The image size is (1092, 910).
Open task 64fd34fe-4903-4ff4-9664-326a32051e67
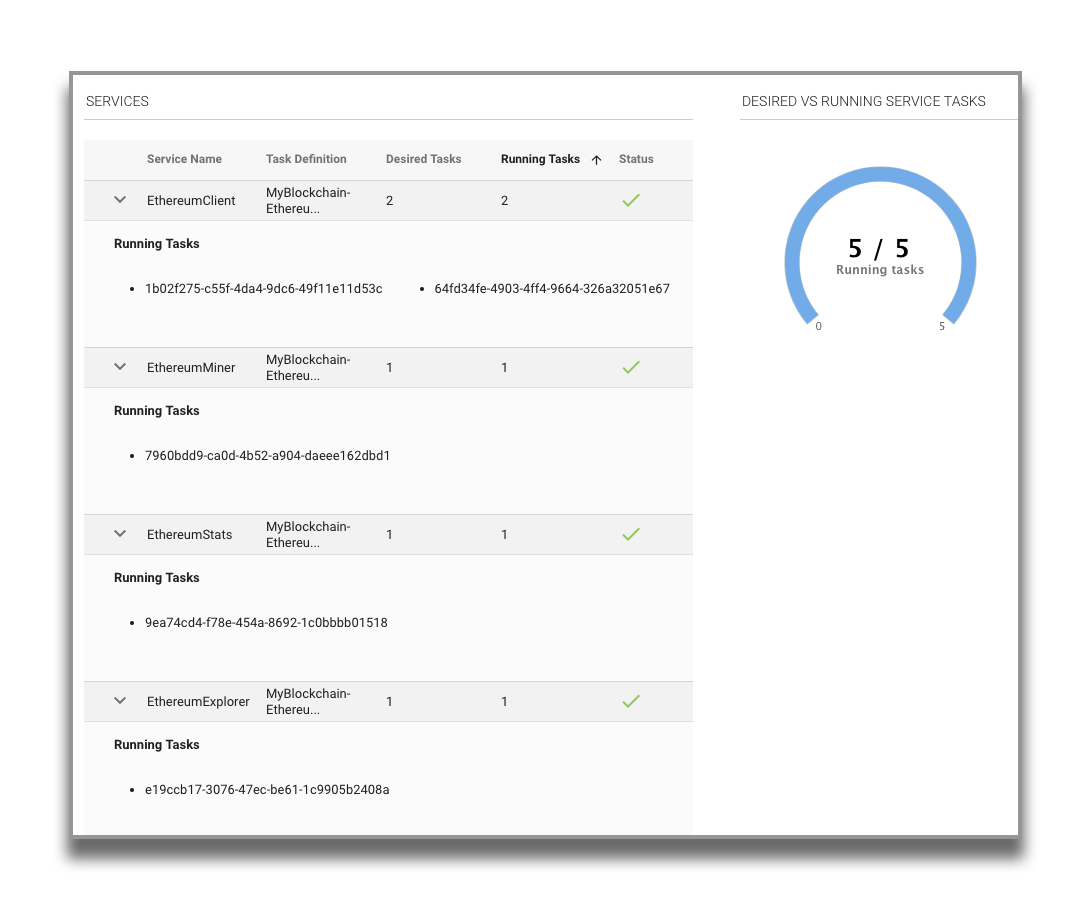551,289
